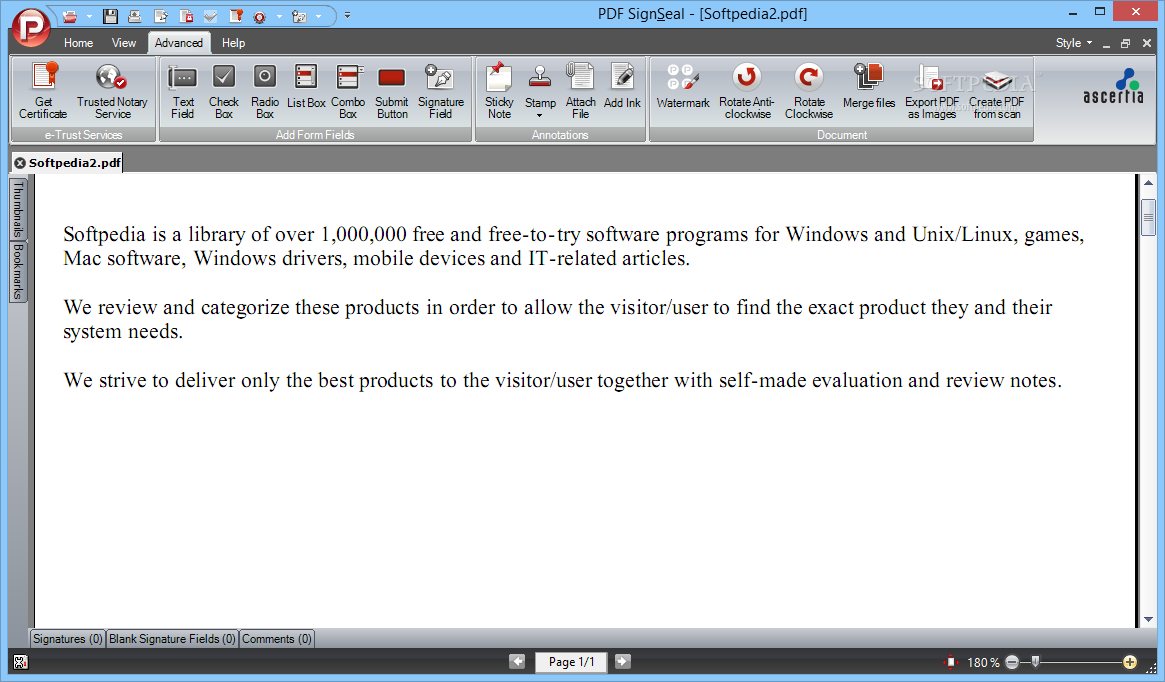Click the status bar icon at bottom left

[20, 662]
